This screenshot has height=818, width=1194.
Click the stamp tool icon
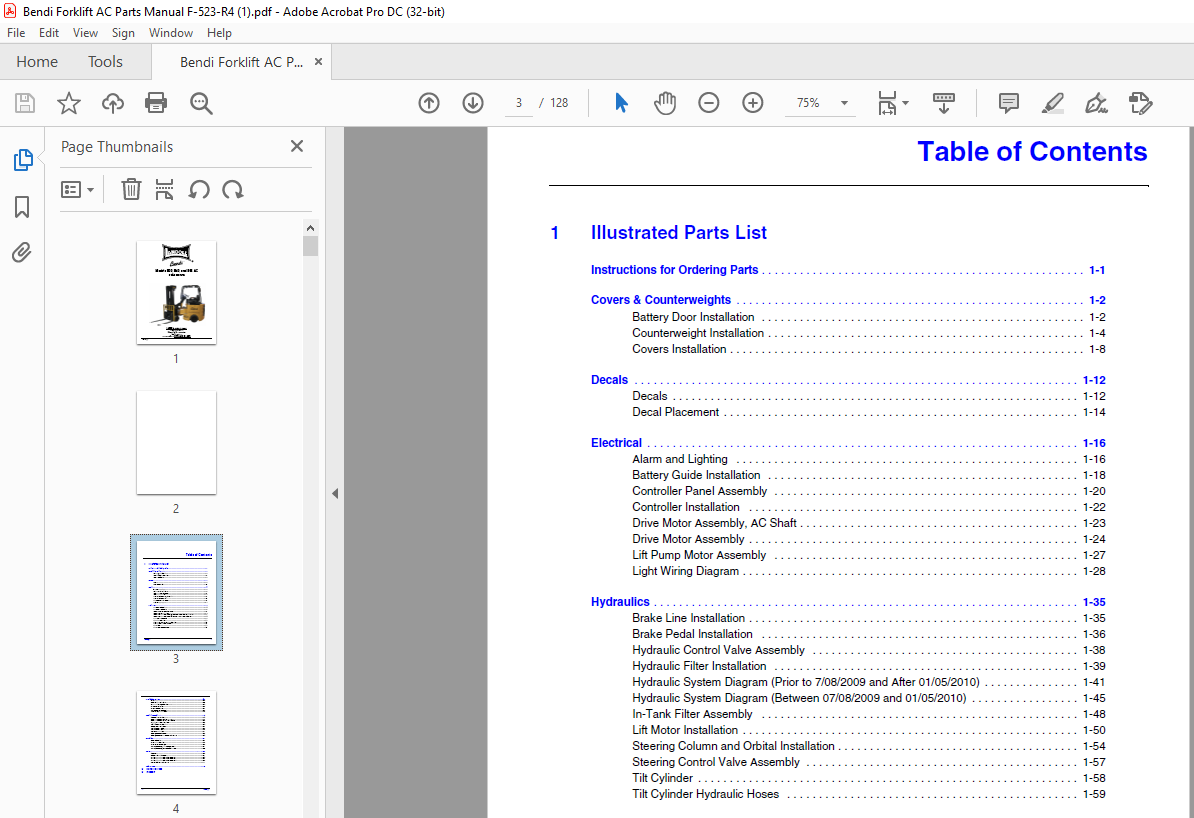click(x=1140, y=103)
